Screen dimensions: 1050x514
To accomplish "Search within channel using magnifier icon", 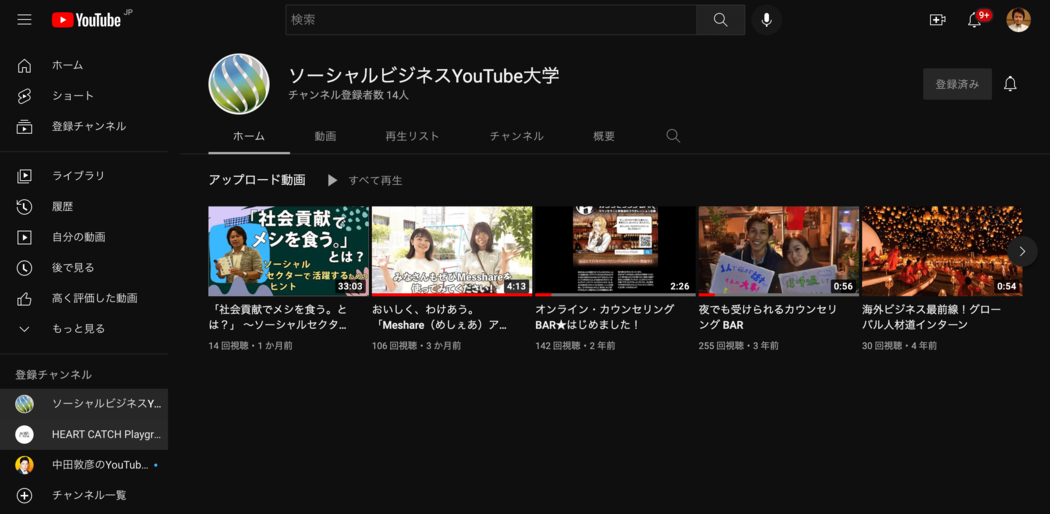I will [673, 136].
